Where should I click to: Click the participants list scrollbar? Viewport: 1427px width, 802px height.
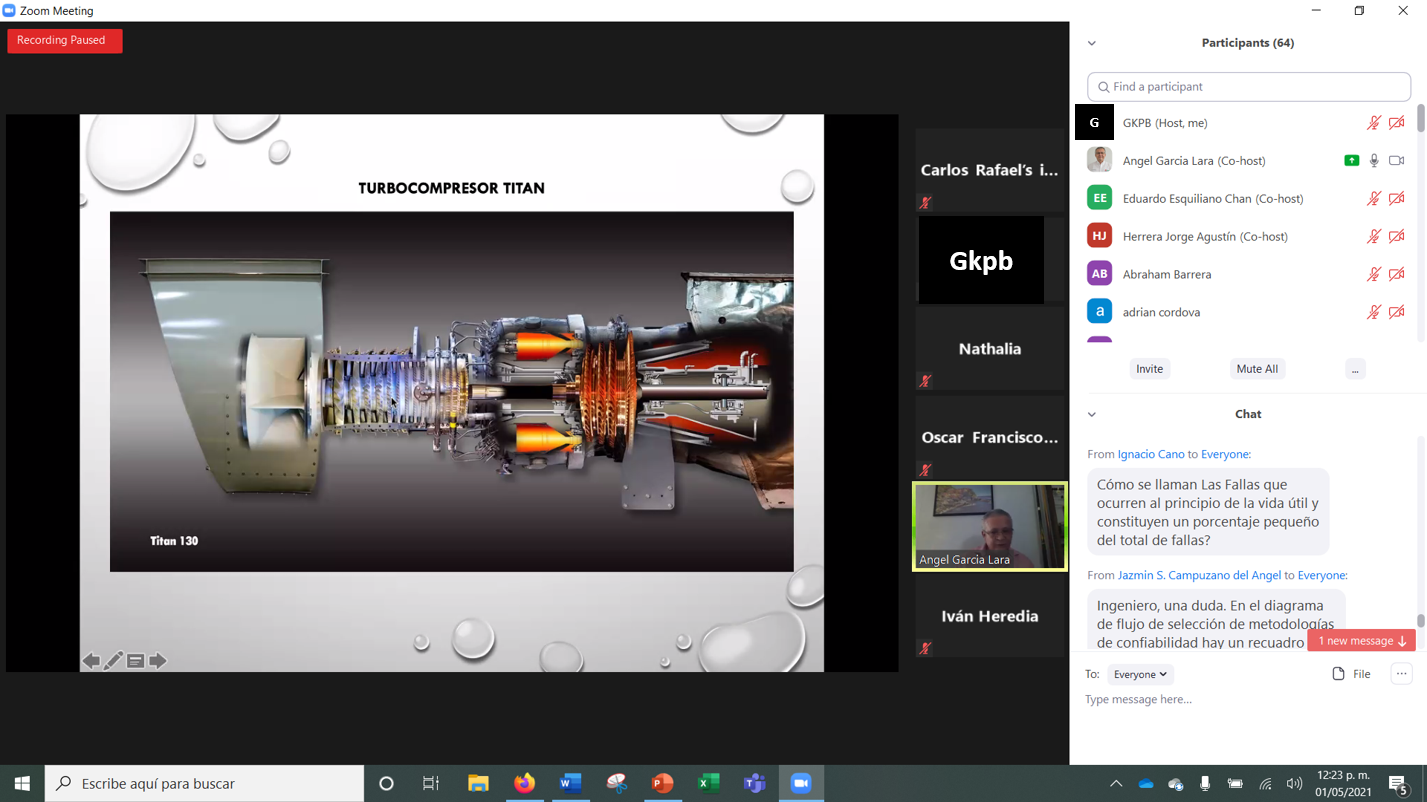(x=1420, y=118)
